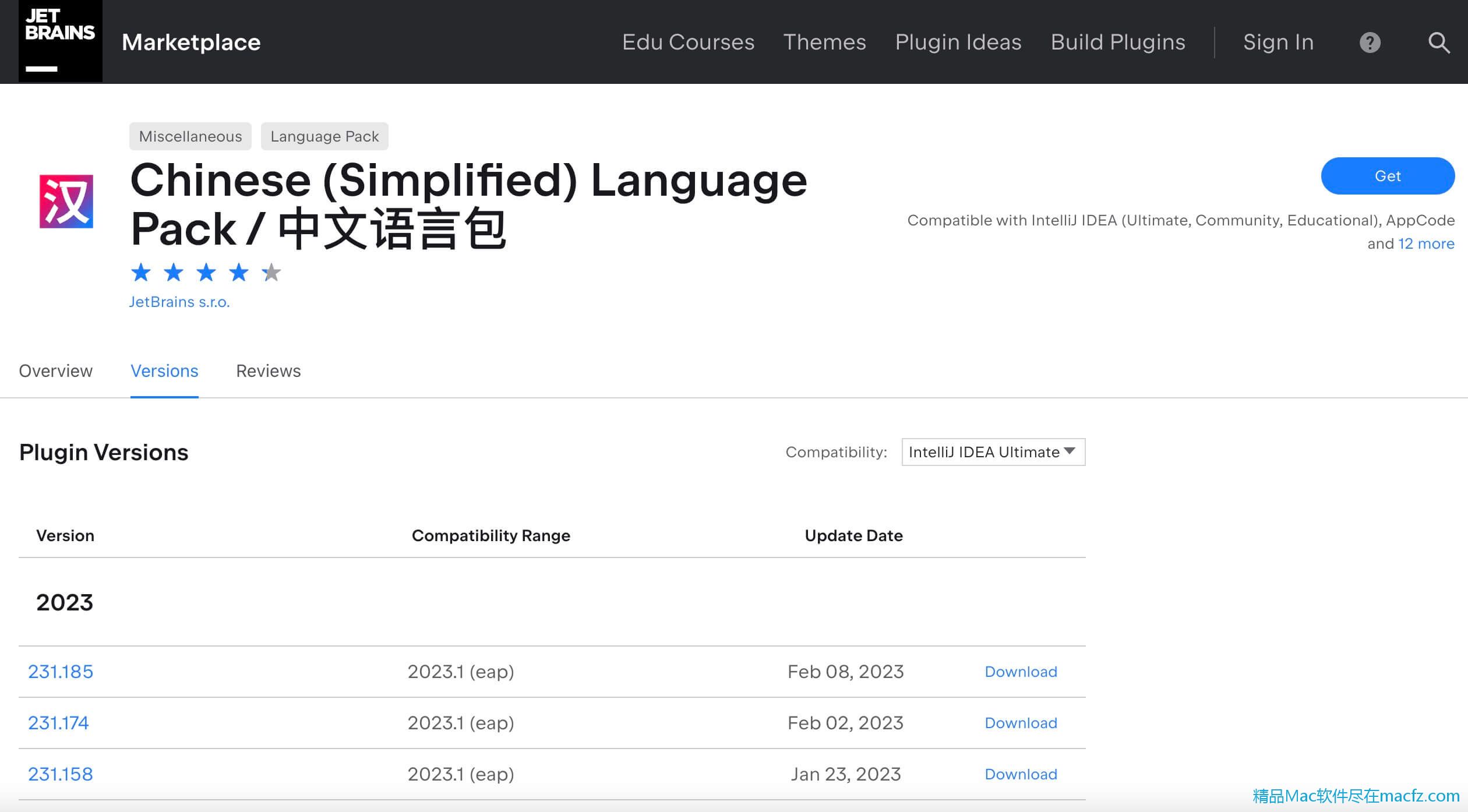Screen dimensions: 1468x812
Task: Click the '2023.1 (eap)' cell for 231.185
Action: (461, 672)
